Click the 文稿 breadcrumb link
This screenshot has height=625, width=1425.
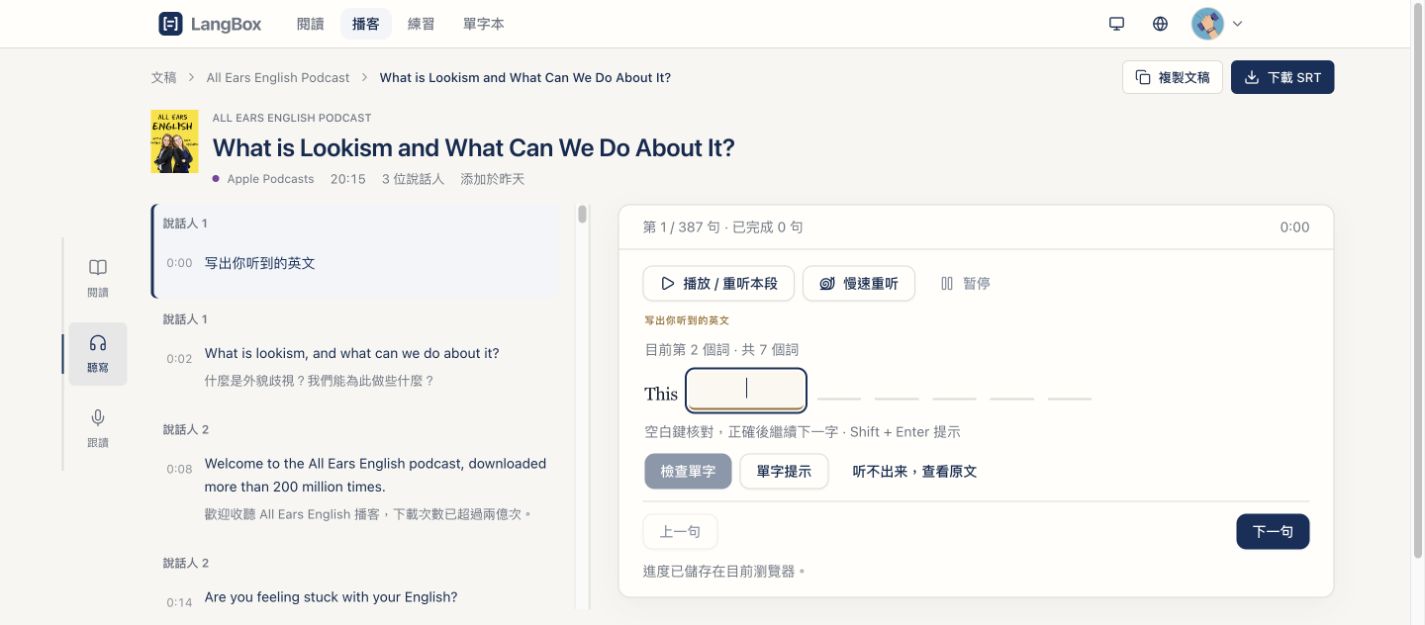point(164,77)
